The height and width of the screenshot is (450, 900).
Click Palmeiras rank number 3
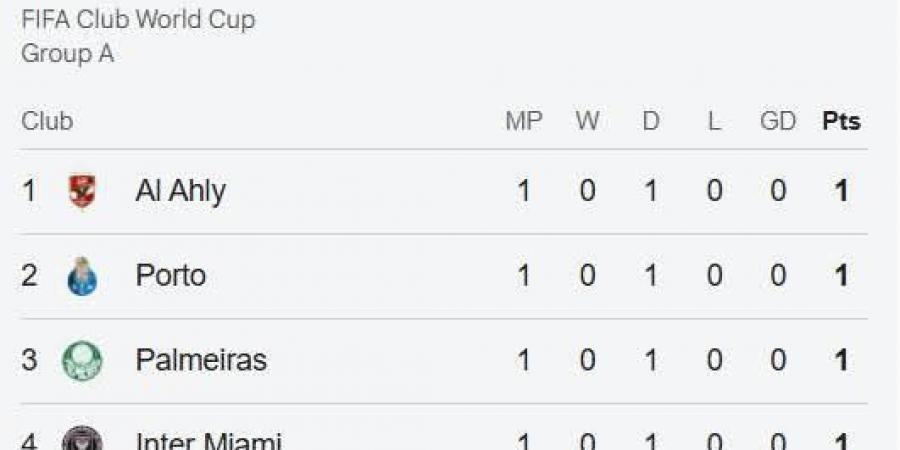(x=29, y=360)
